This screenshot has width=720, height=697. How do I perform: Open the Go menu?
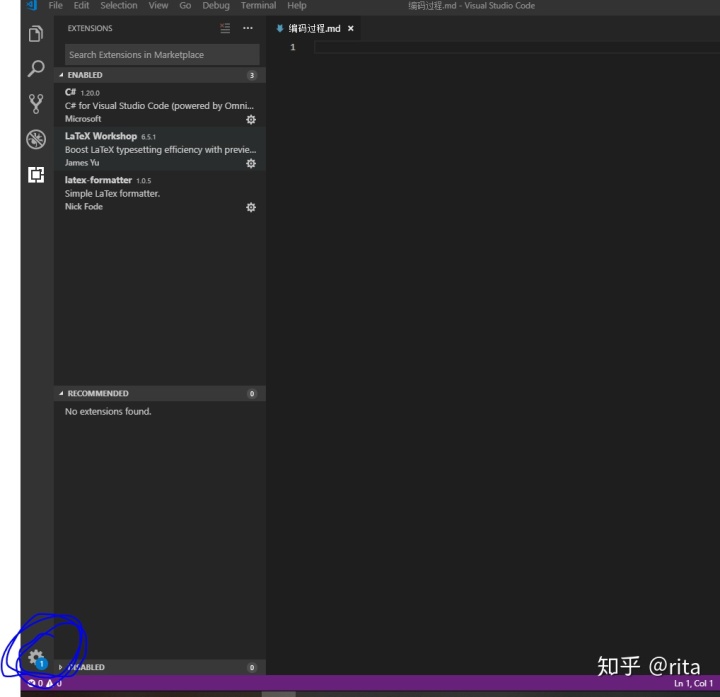pyautogui.click(x=185, y=6)
